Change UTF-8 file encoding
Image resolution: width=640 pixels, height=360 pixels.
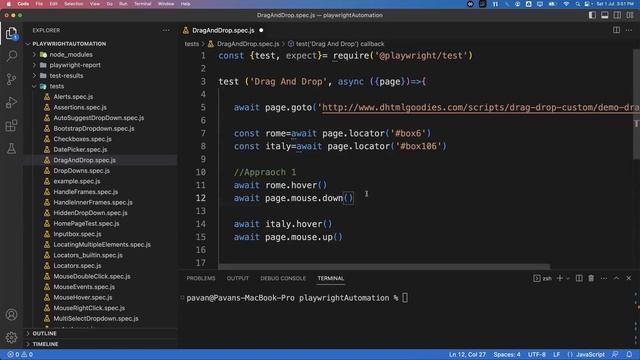537,354
